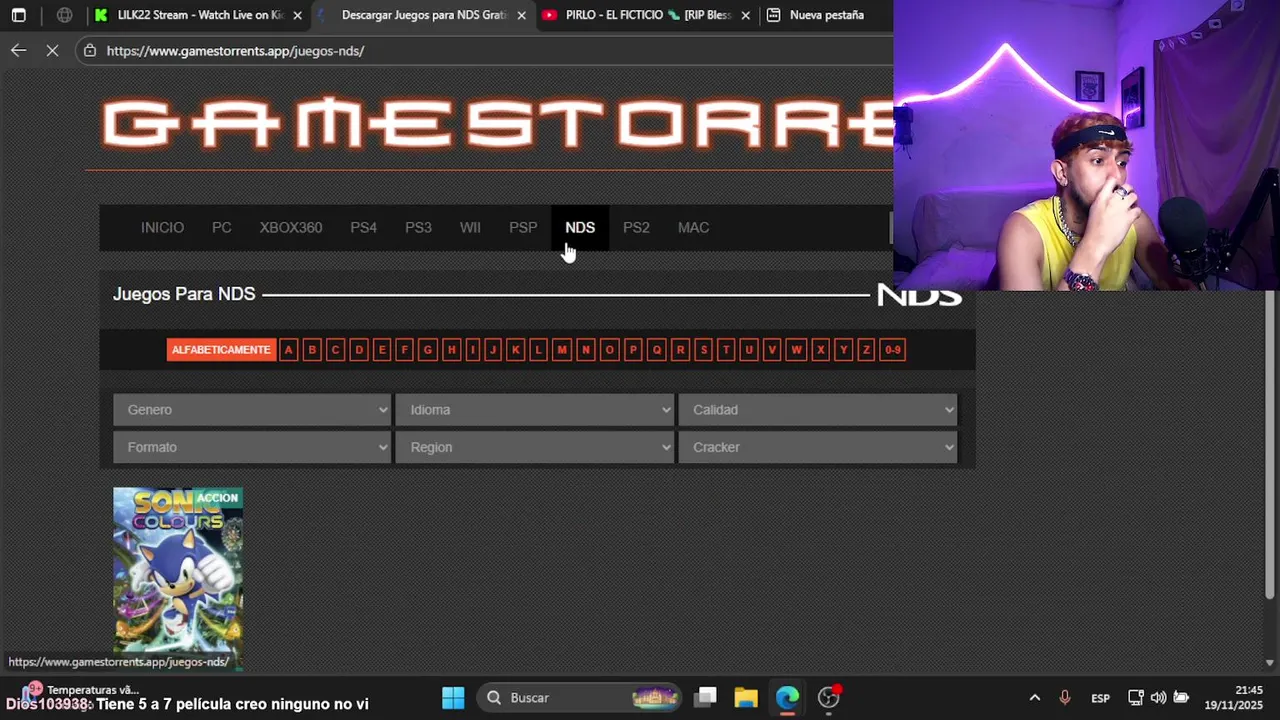Image resolution: width=1280 pixels, height=720 pixels.
Task: Open File Explorer from taskbar
Action: [x=746, y=697]
